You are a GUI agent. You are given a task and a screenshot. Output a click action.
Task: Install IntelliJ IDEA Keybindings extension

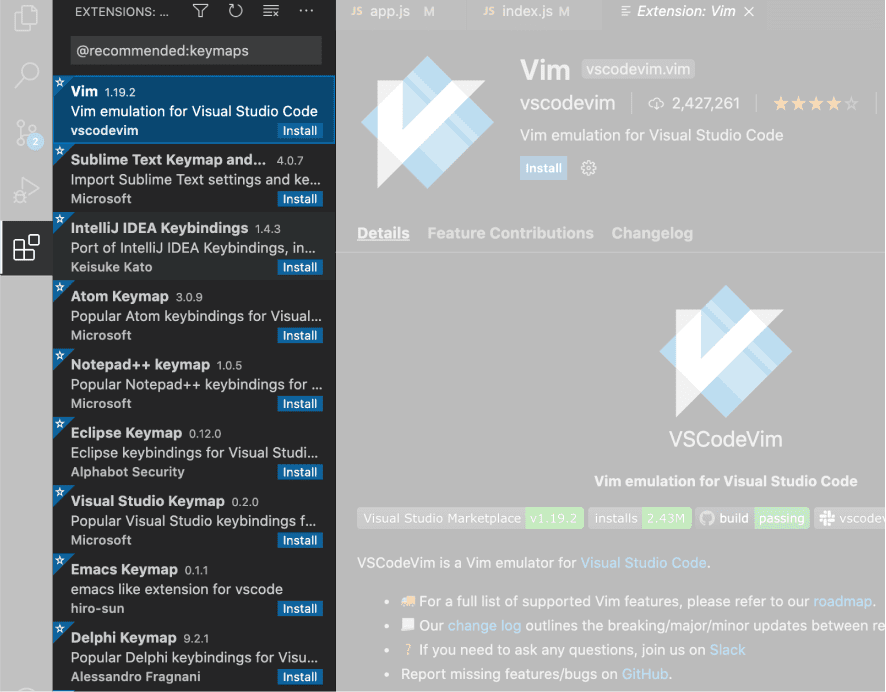300,267
